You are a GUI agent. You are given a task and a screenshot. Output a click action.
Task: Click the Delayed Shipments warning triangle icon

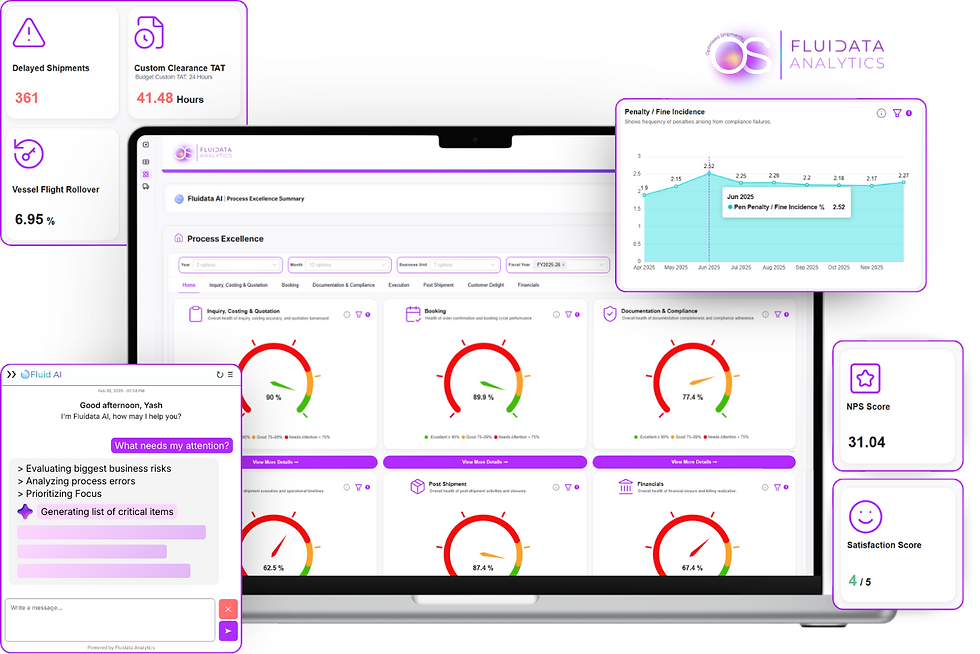[x=29, y=33]
